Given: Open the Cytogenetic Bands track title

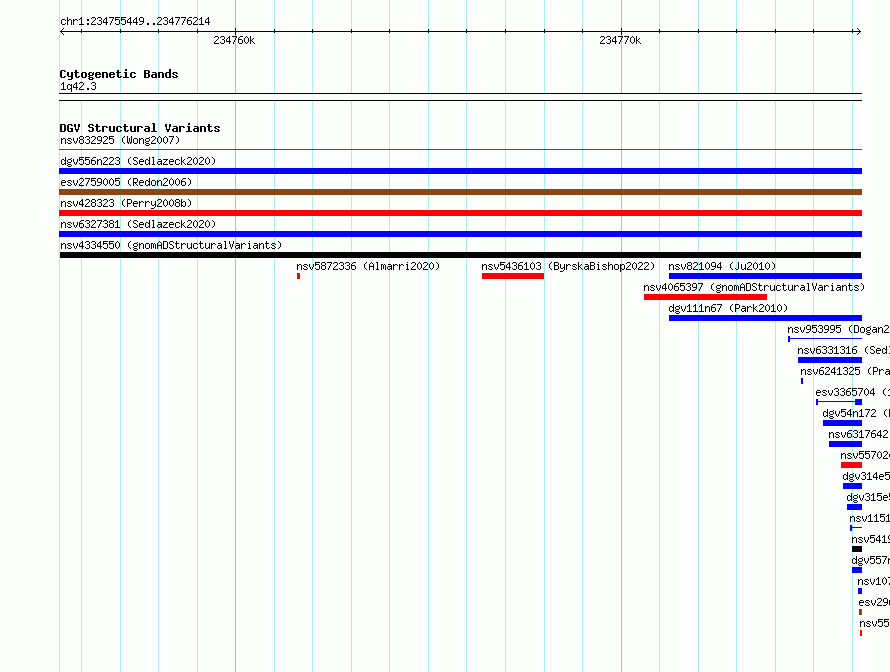Looking at the screenshot, I should (x=119, y=74).
